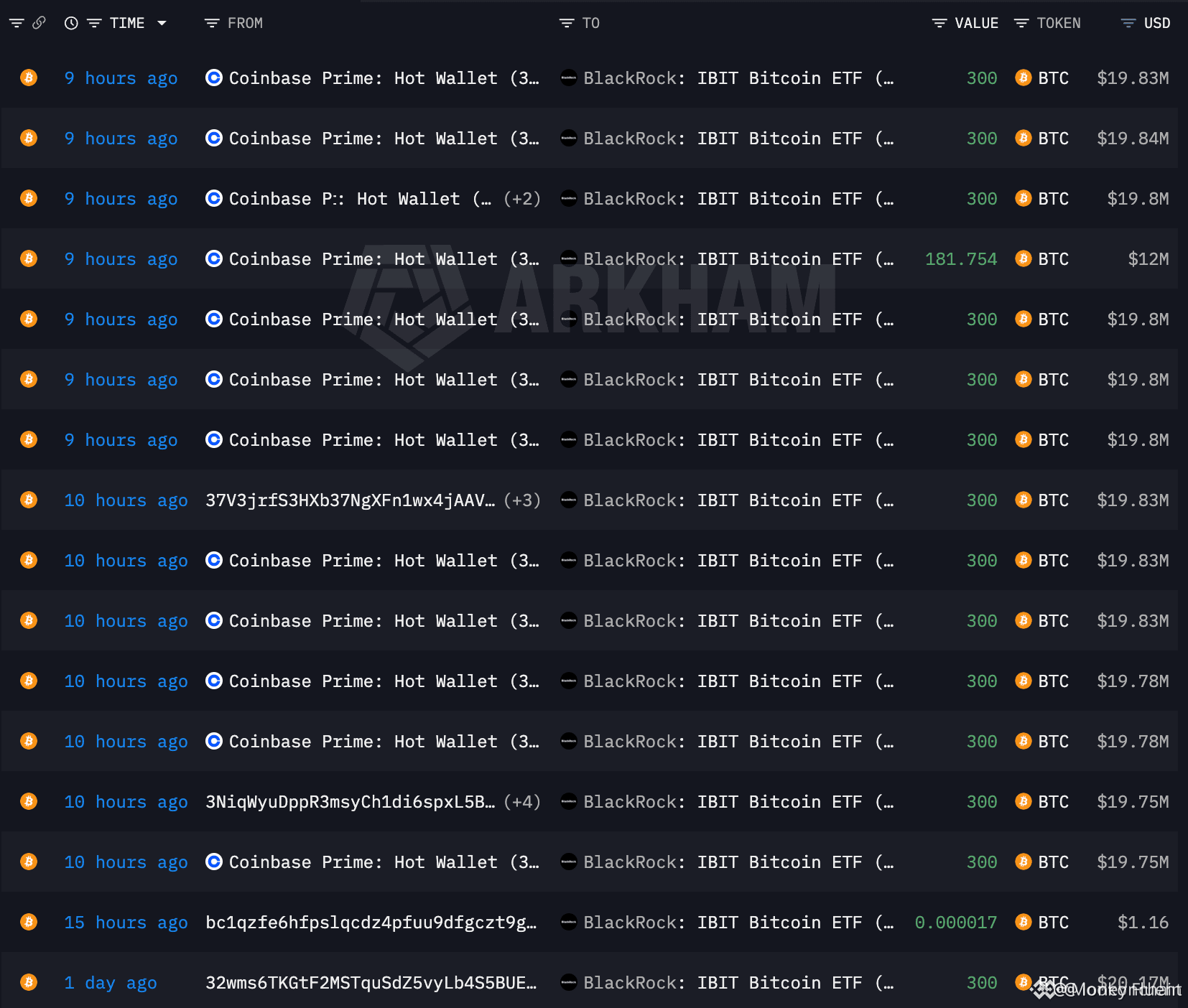Click the Bitcoin chain icon in the 181.754 row

point(29,258)
